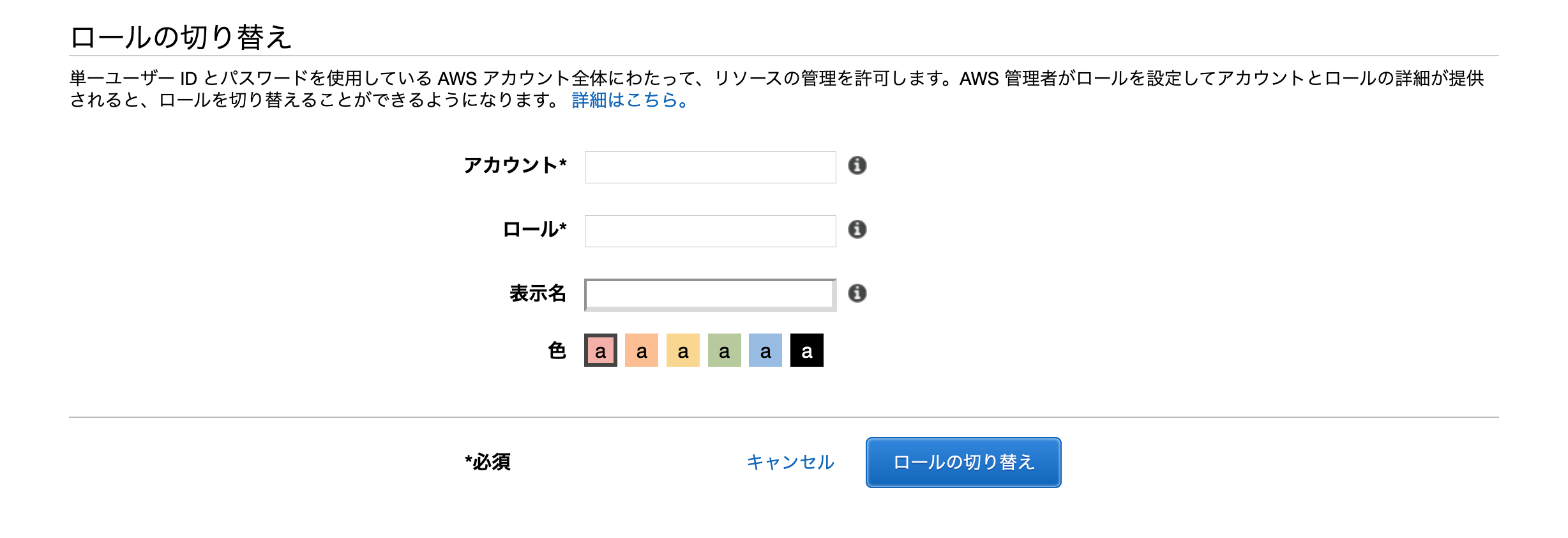Click the ロール* field label
Screen dimensions: 1568x538
point(535,229)
